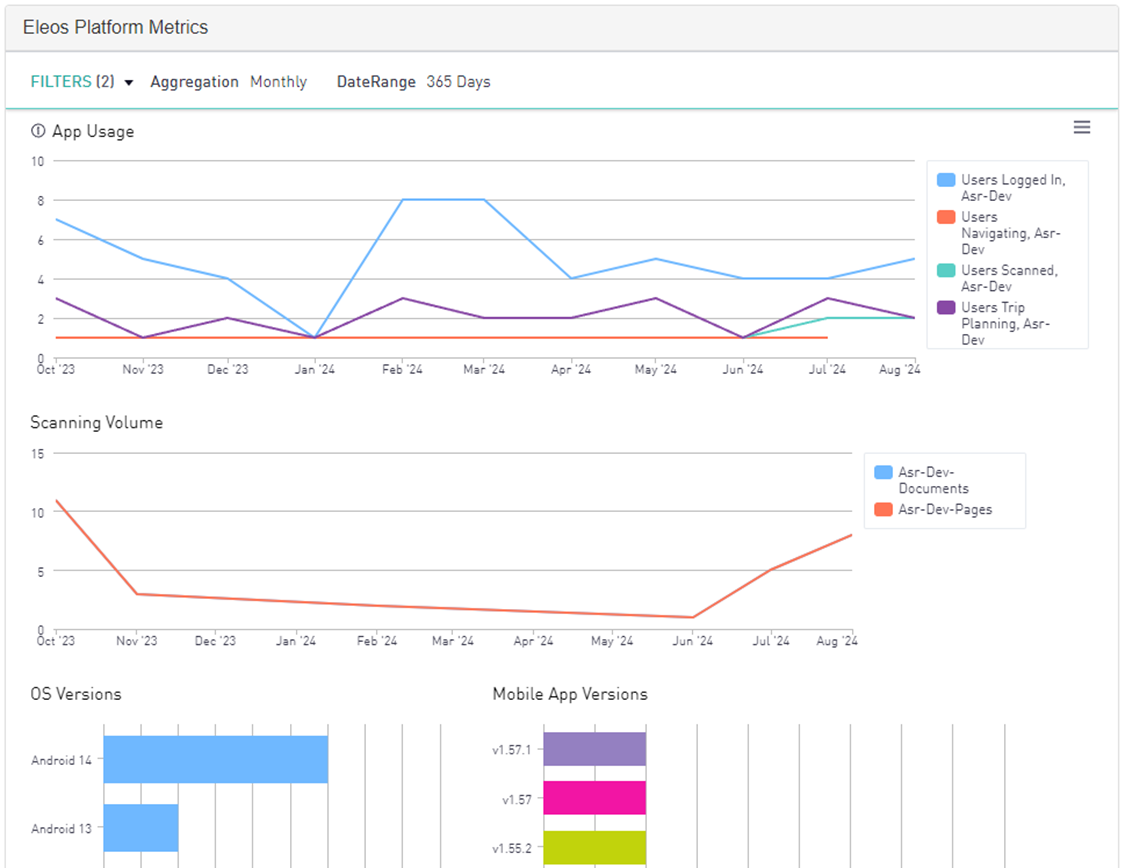Click the v1.57.1 purple bar
The width and height of the screenshot is (1125, 868).
pyautogui.click(x=594, y=749)
